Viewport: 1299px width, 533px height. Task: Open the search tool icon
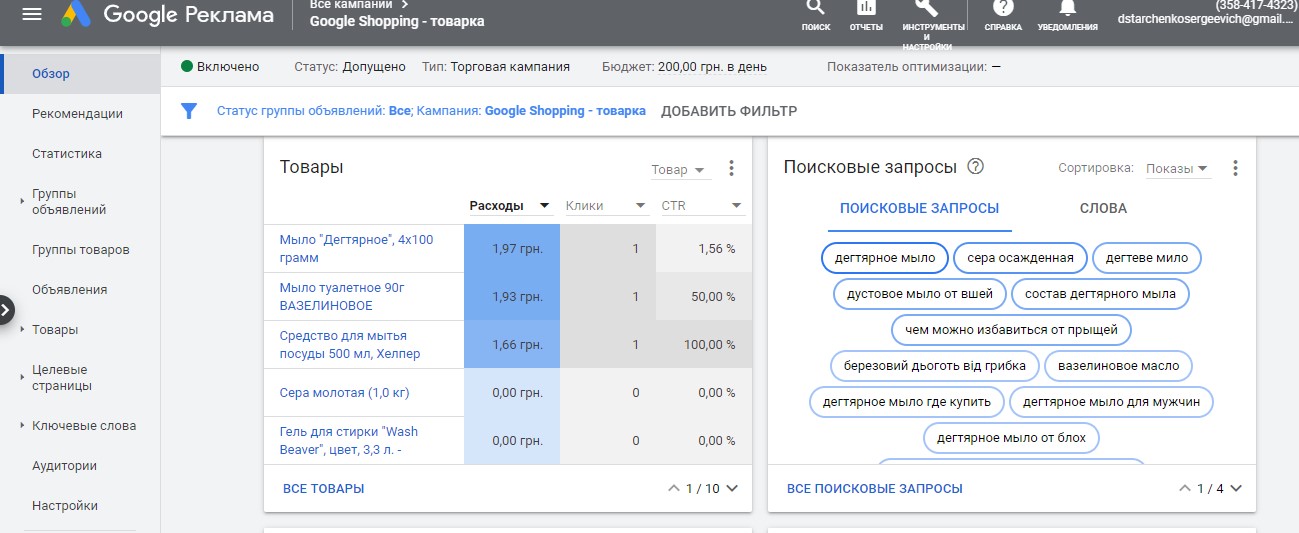tap(816, 9)
